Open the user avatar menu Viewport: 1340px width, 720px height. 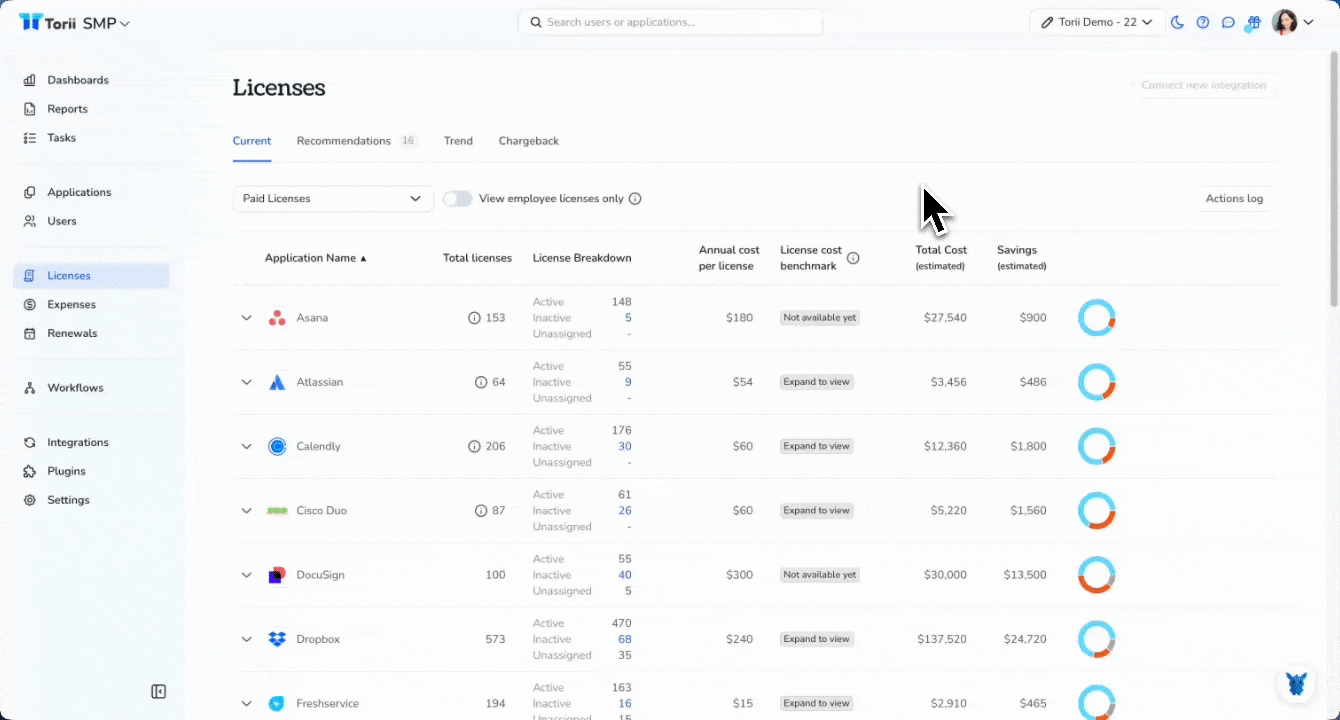(1292, 22)
